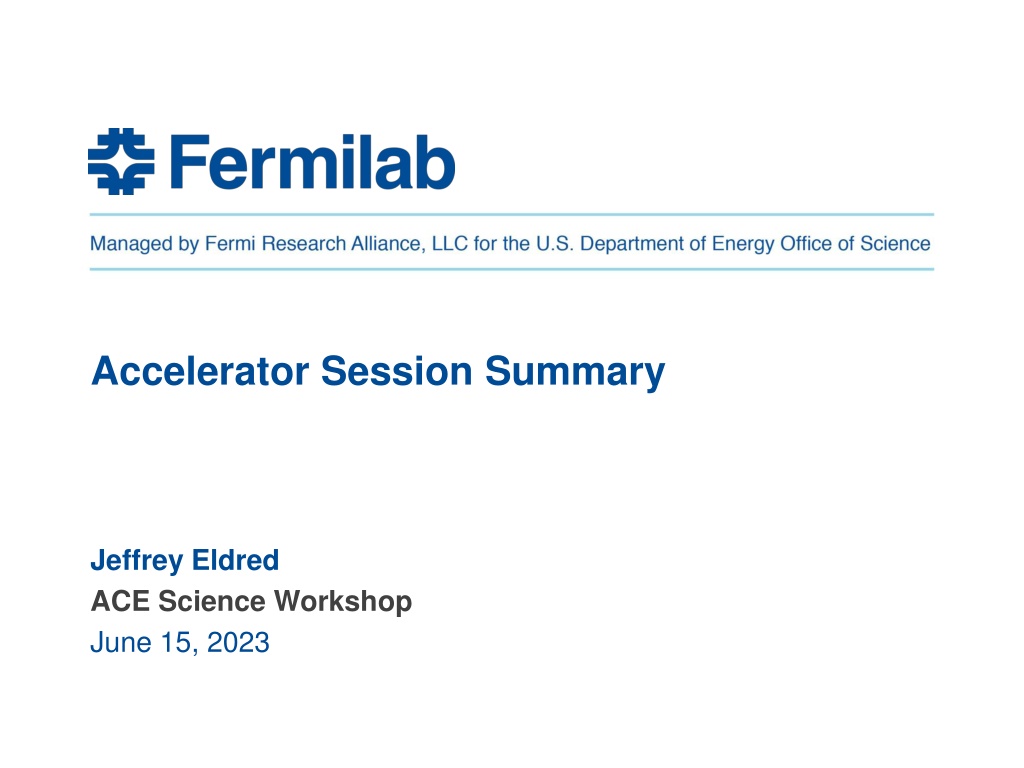1024x768 pixels.
Task: Select the ACE Science Workshop line
Action: [x=251, y=601]
